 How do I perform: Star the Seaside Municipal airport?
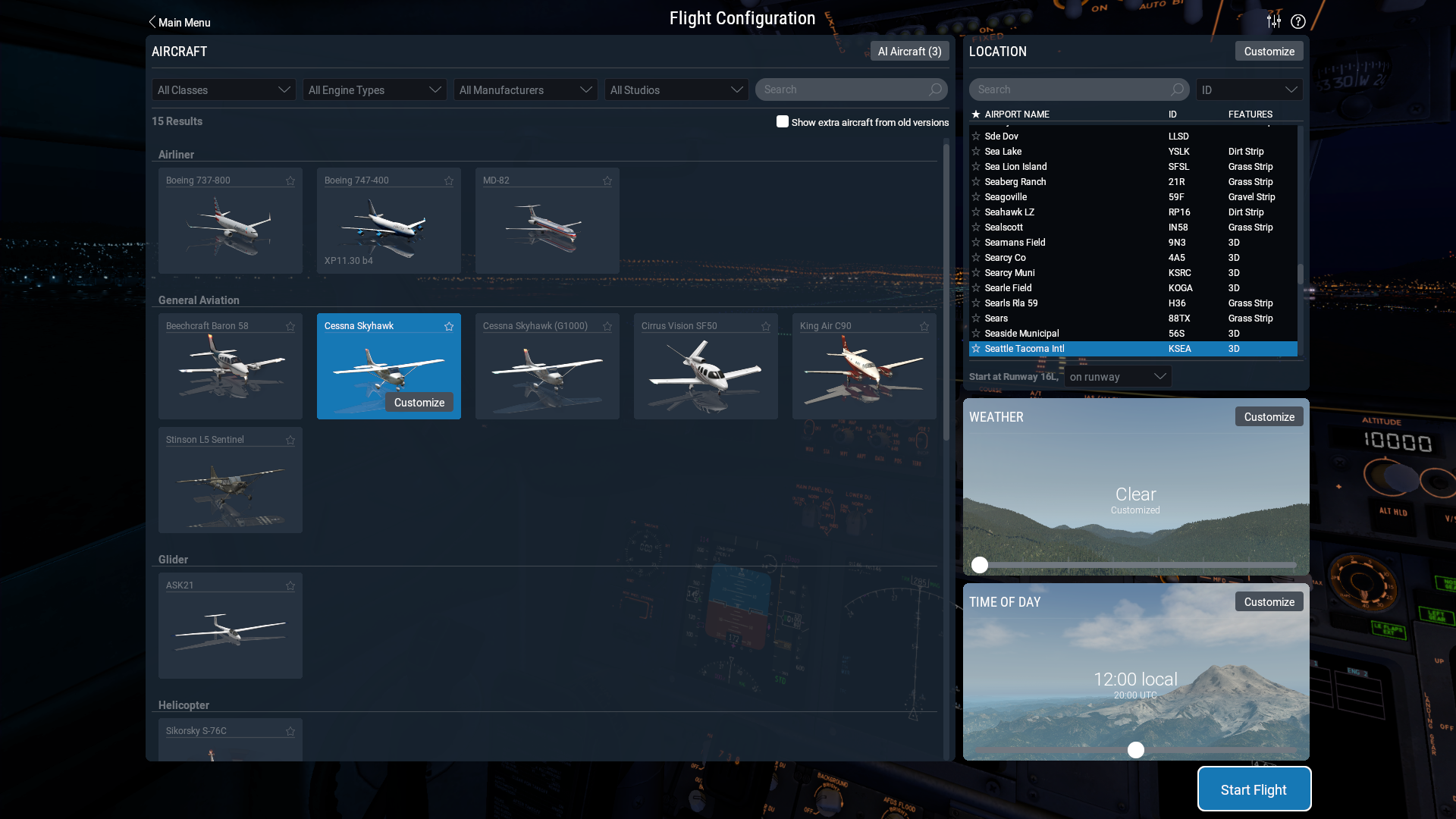pyautogui.click(x=976, y=334)
